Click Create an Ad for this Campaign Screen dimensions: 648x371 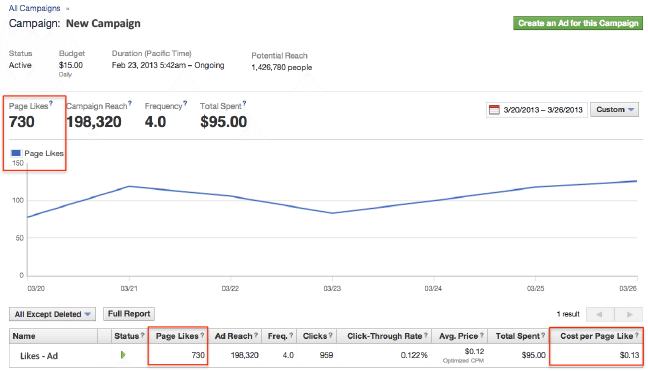pyautogui.click(x=578, y=23)
